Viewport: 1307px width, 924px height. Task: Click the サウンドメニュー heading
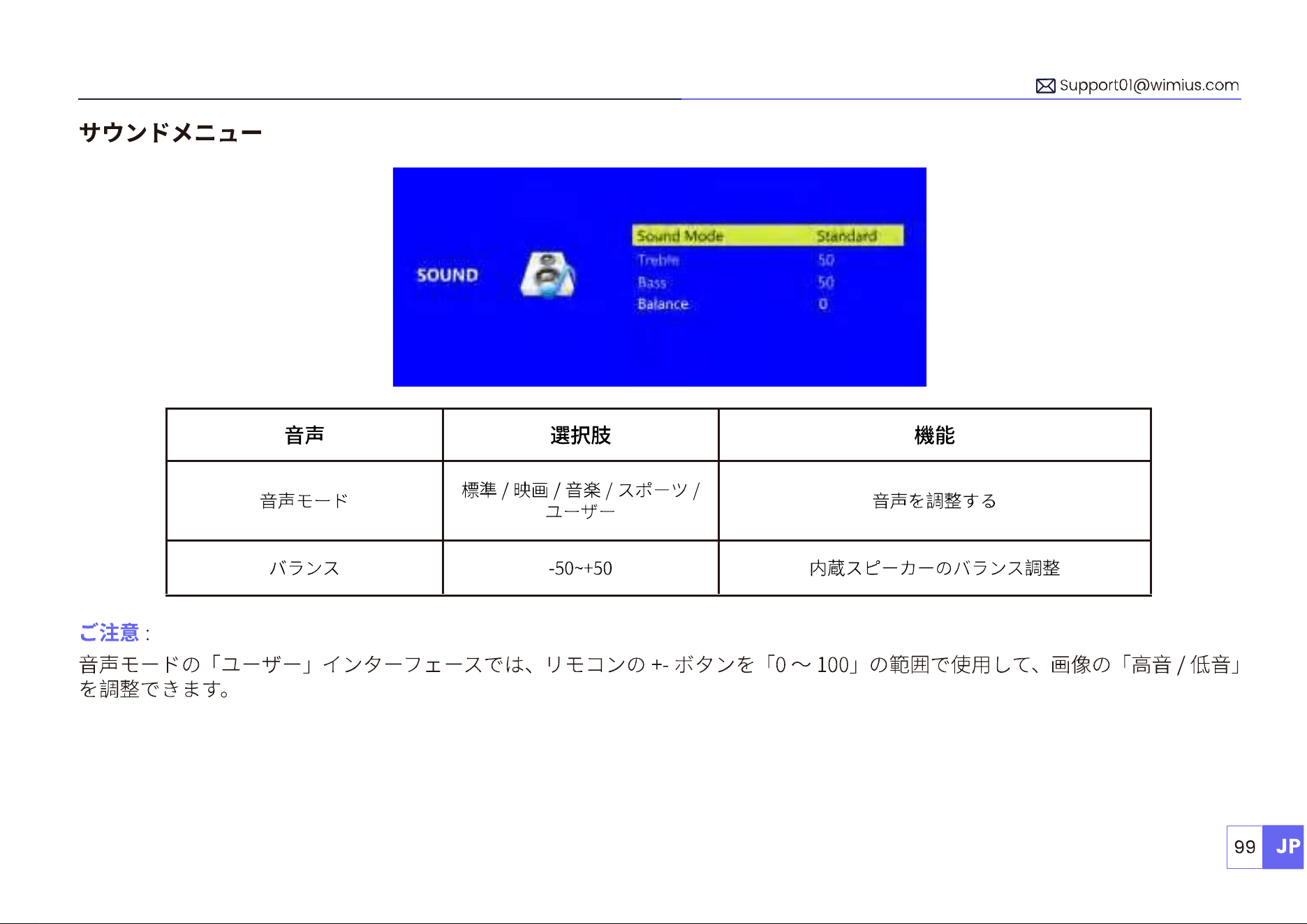coord(170,132)
